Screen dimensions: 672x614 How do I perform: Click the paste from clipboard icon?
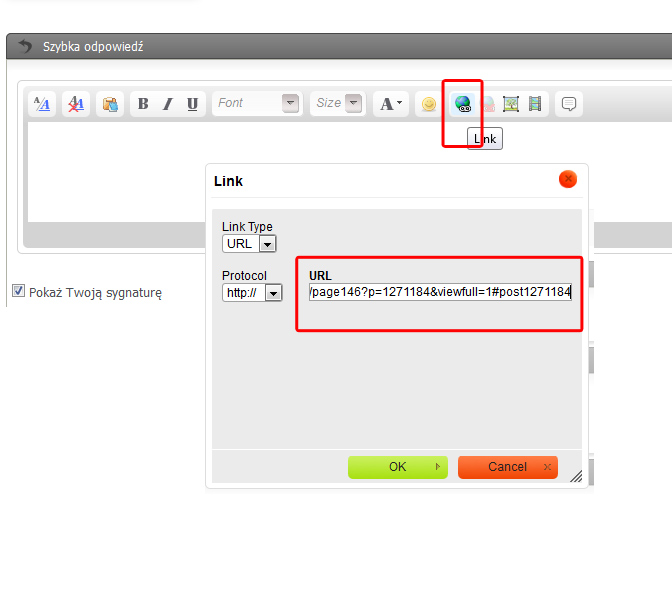tap(110, 104)
